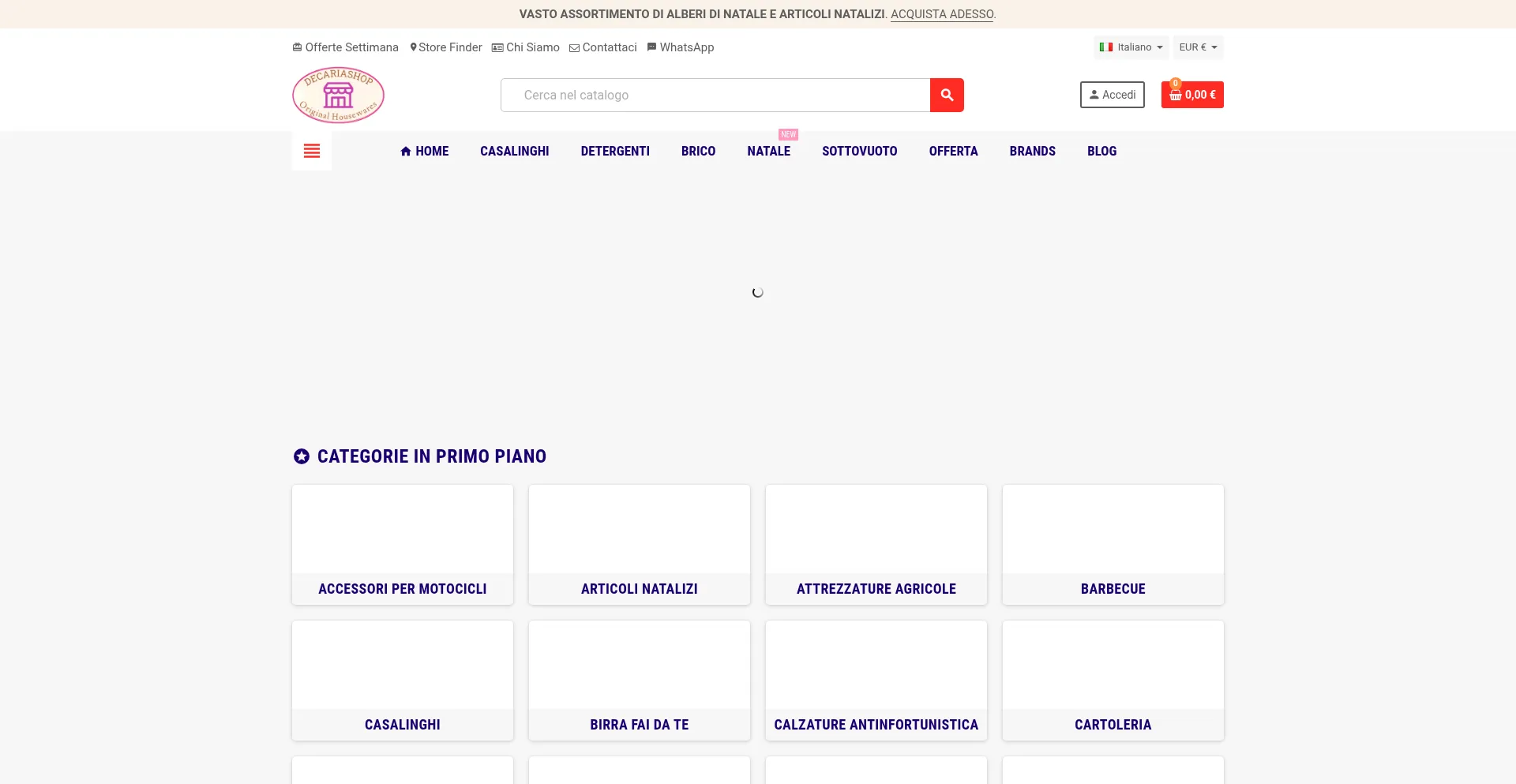1516x784 pixels.
Task: Click the Chi Siamo card icon
Action: [497, 47]
